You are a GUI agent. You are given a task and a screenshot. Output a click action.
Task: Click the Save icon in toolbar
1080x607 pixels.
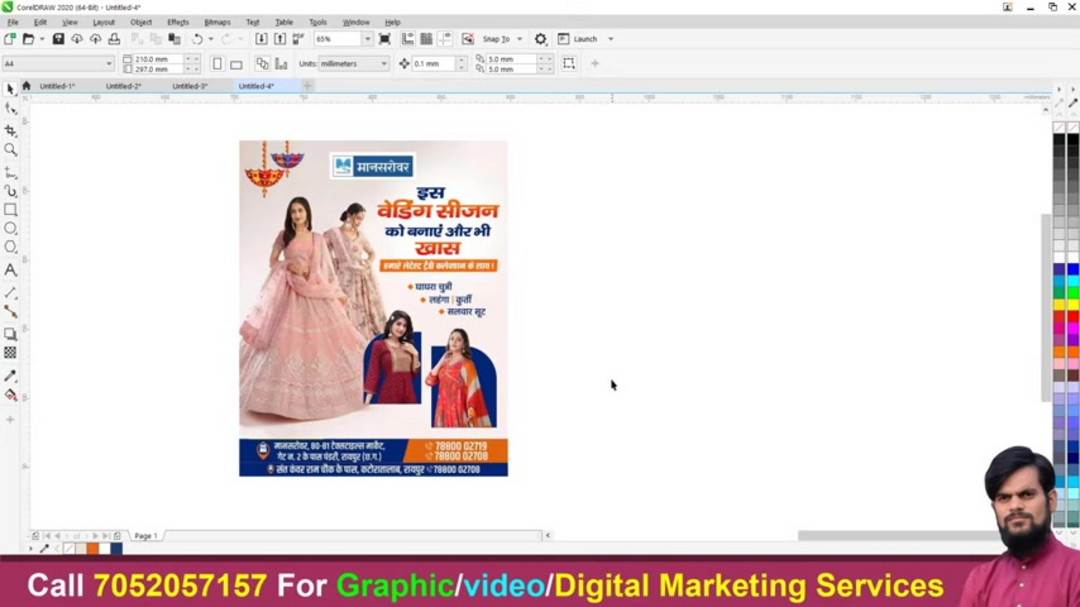(58, 39)
